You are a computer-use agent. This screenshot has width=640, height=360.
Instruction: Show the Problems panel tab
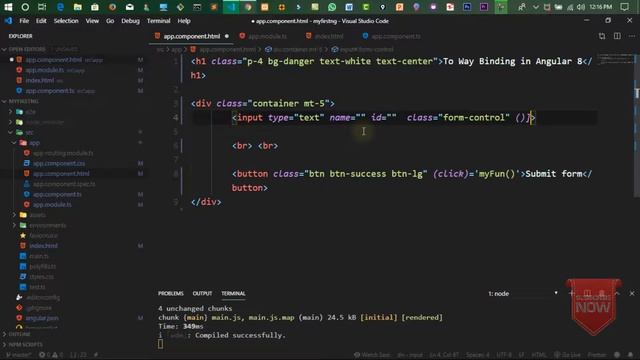click(171, 293)
